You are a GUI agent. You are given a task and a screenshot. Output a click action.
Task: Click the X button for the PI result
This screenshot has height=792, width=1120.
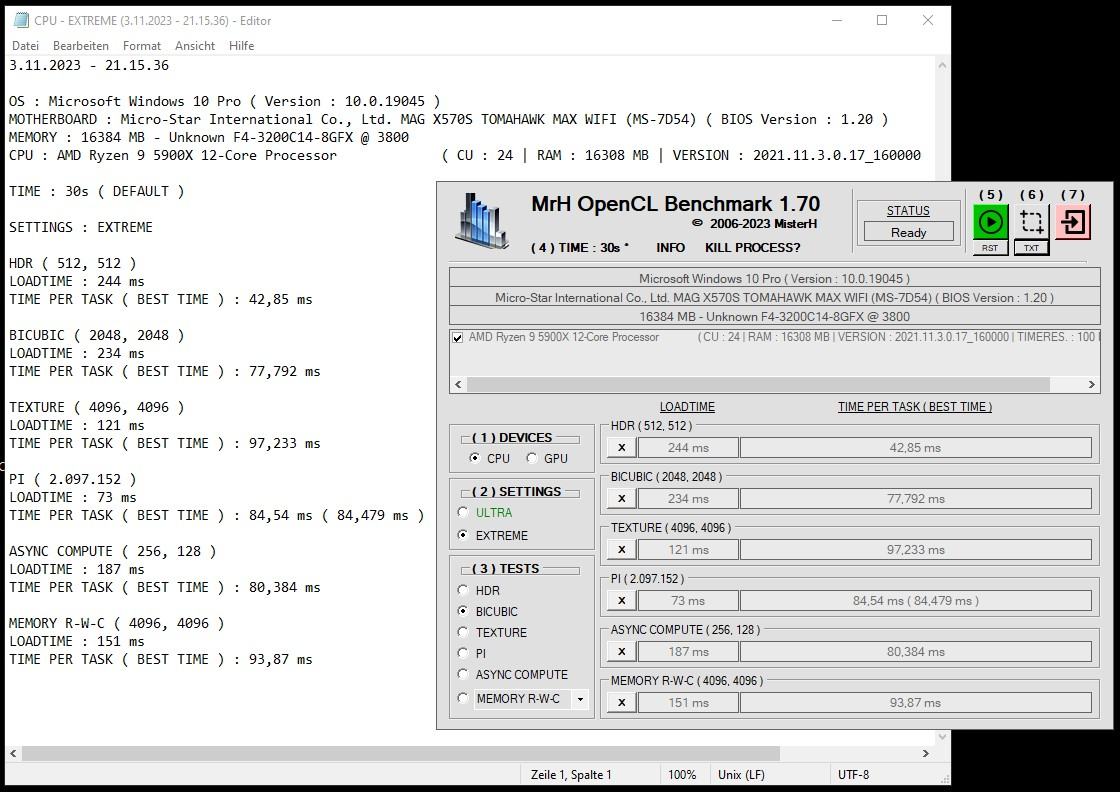tap(621, 601)
